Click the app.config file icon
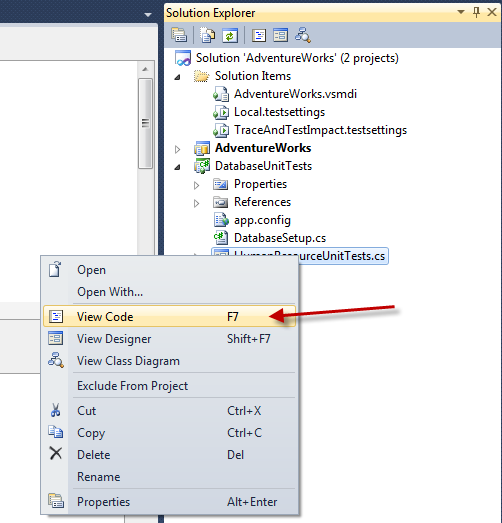This screenshot has width=502, height=523. (221, 220)
